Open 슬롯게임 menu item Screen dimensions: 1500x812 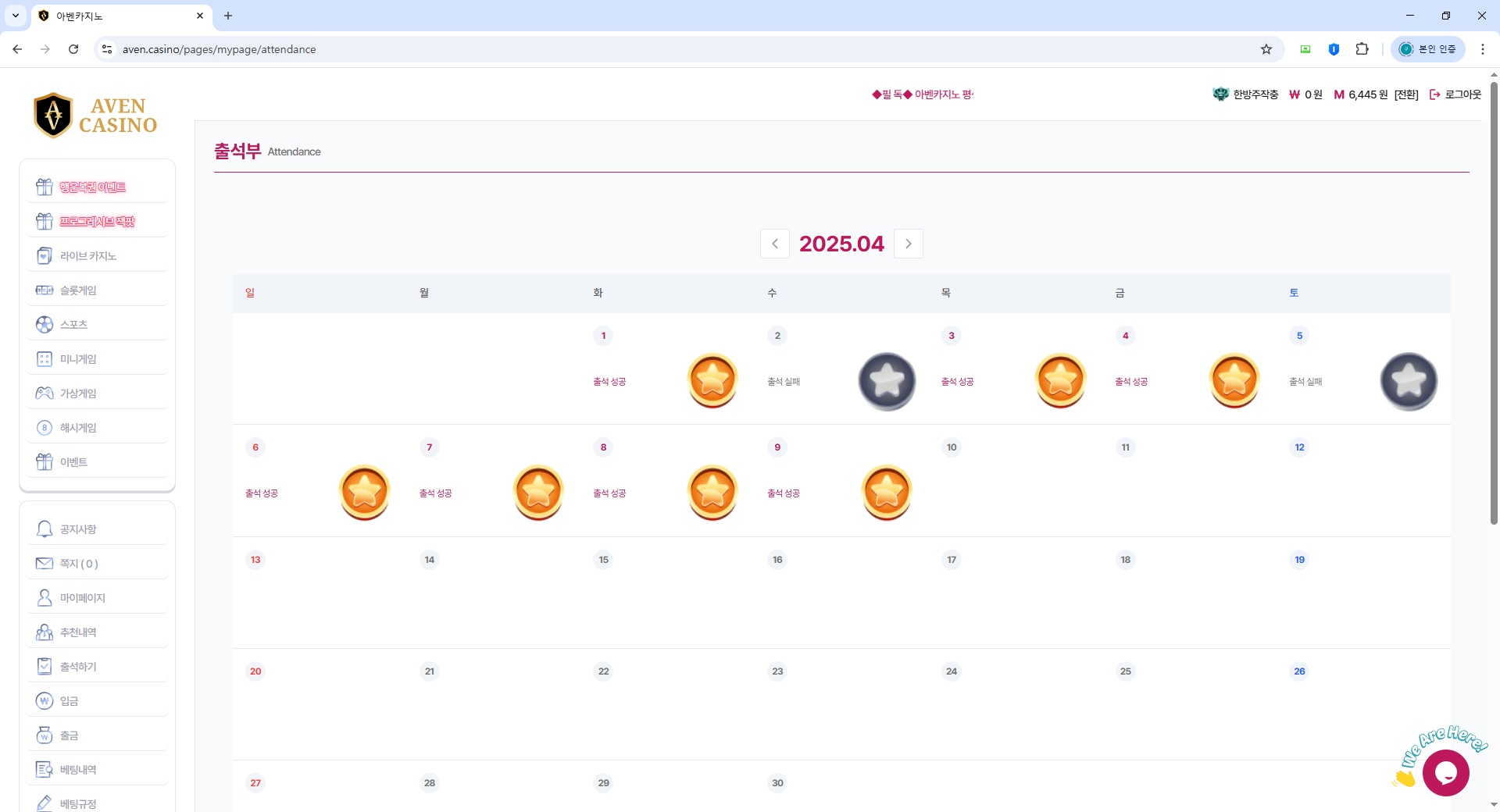coord(78,290)
